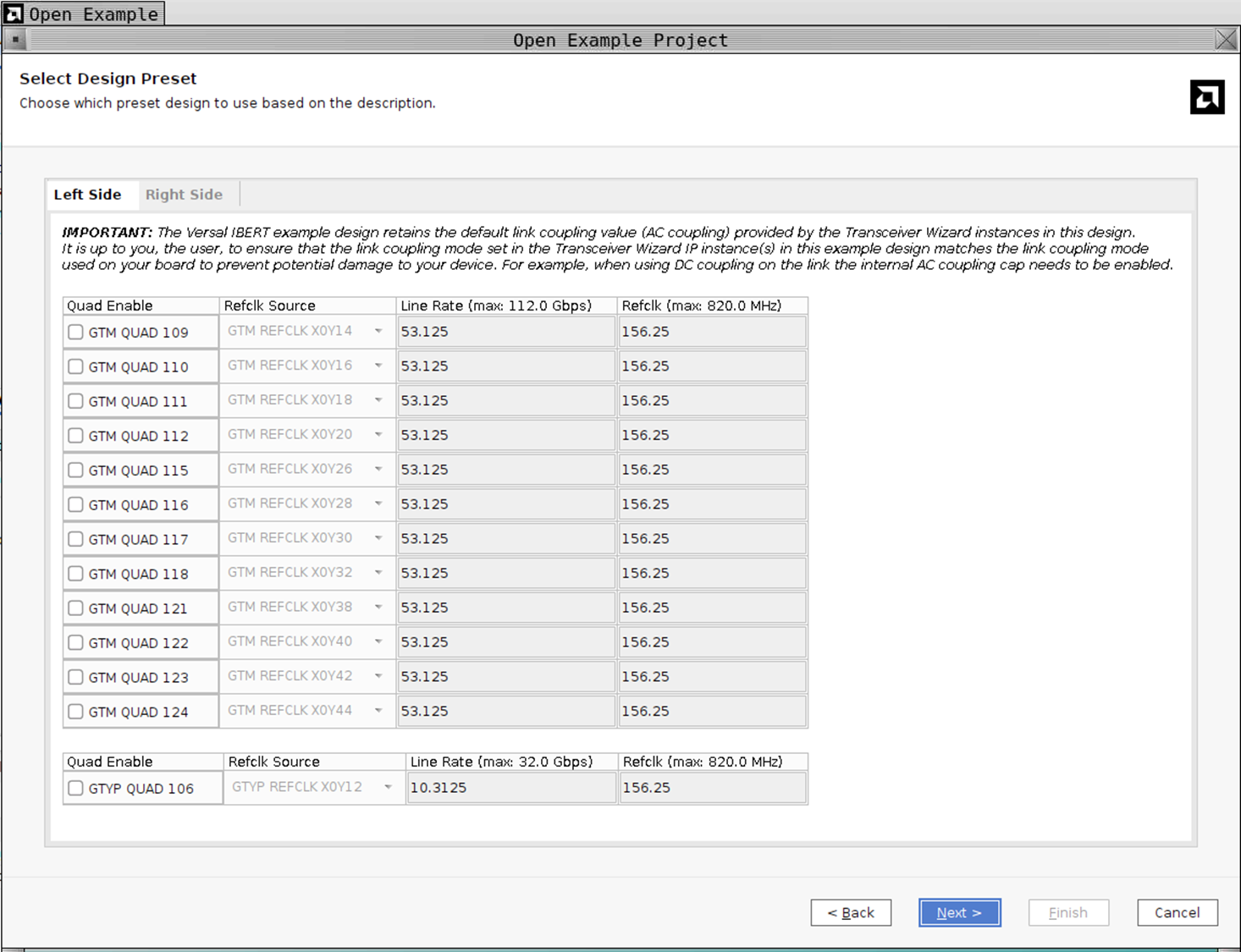The height and width of the screenshot is (952, 1241).
Task: Proceed with the Next button
Action: [959, 912]
